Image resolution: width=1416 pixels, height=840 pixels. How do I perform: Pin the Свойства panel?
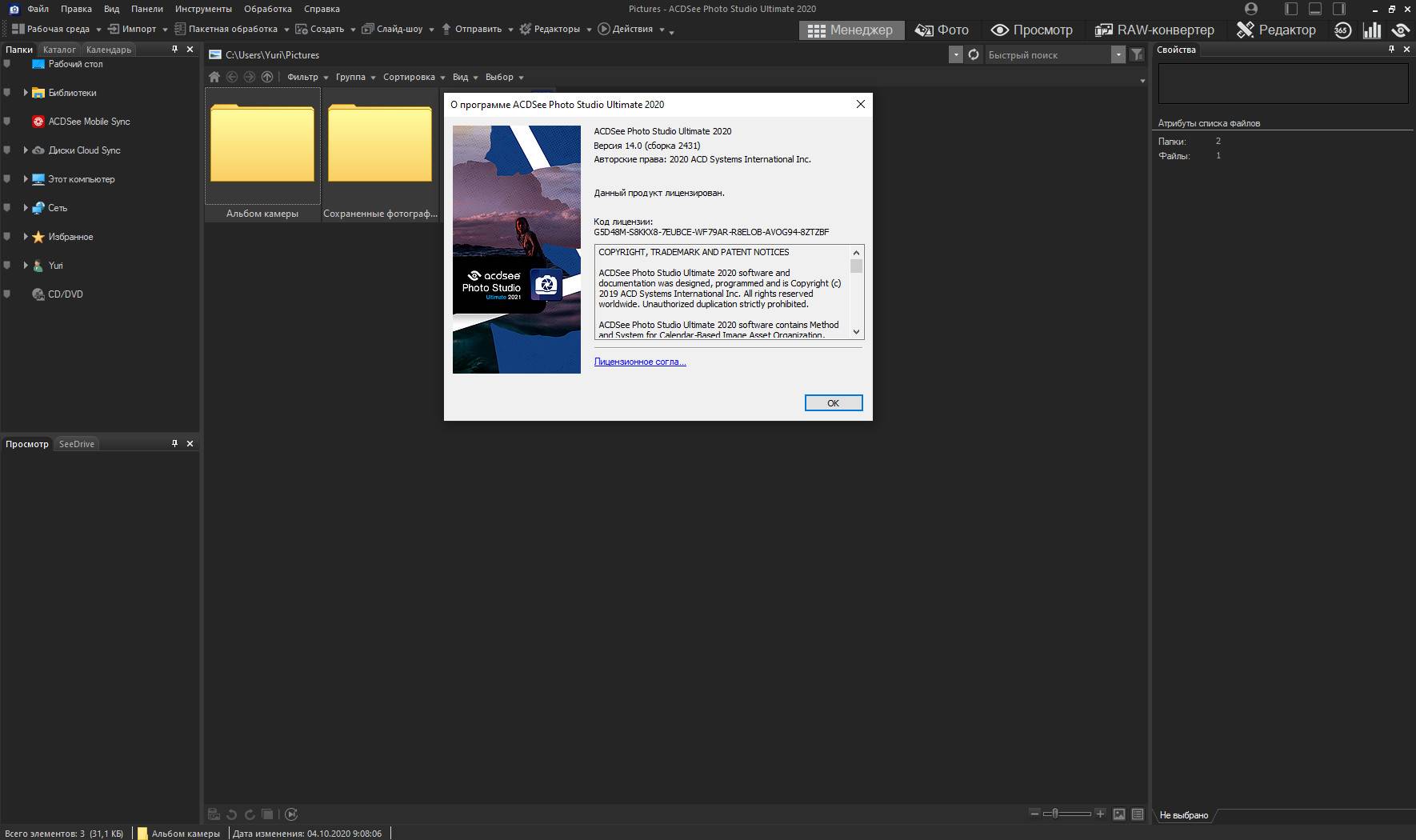(x=1391, y=50)
